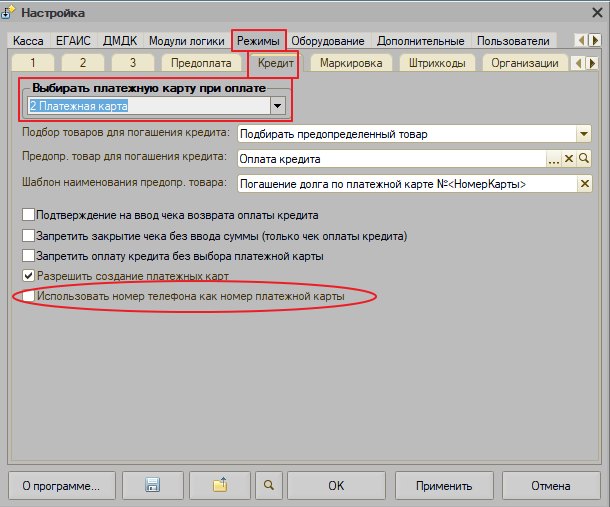610x507 pixels.
Task: Click the Оплата кредита input field
Action: click(392, 159)
